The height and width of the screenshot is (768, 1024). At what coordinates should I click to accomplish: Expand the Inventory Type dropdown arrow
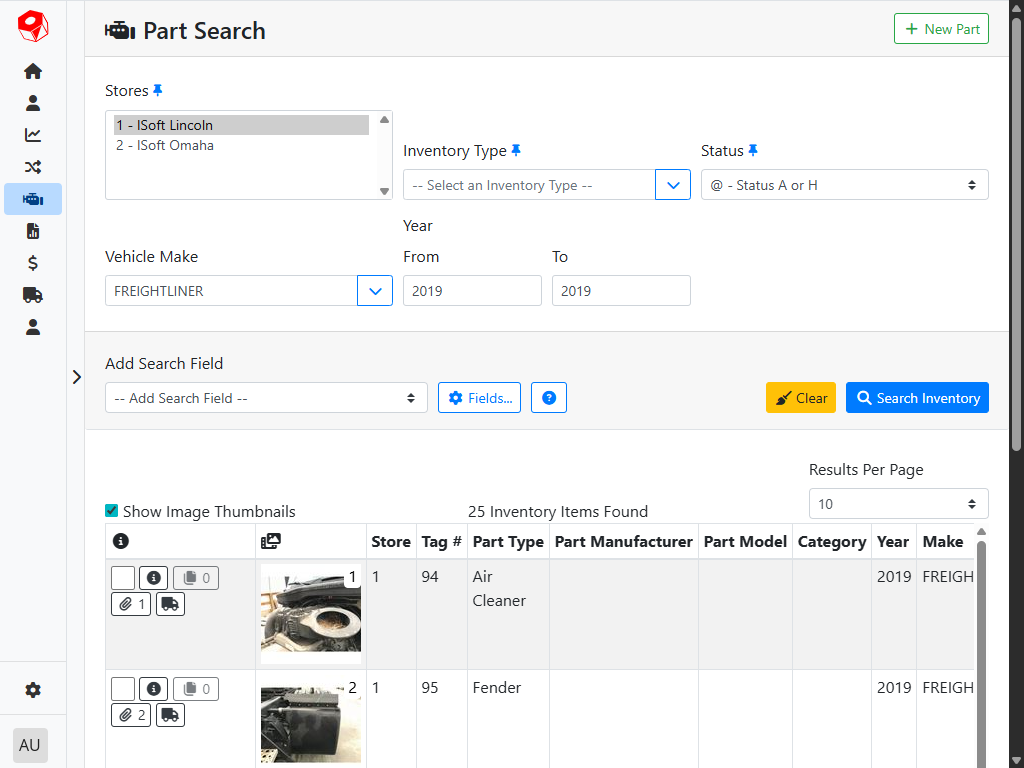pyautogui.click(x=673, y=185)
